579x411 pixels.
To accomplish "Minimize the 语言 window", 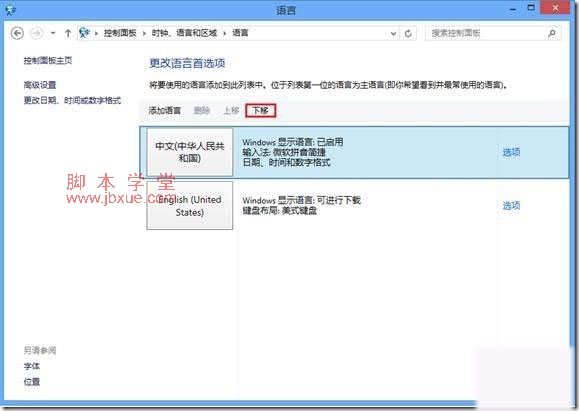I will [x=513, y=9].
